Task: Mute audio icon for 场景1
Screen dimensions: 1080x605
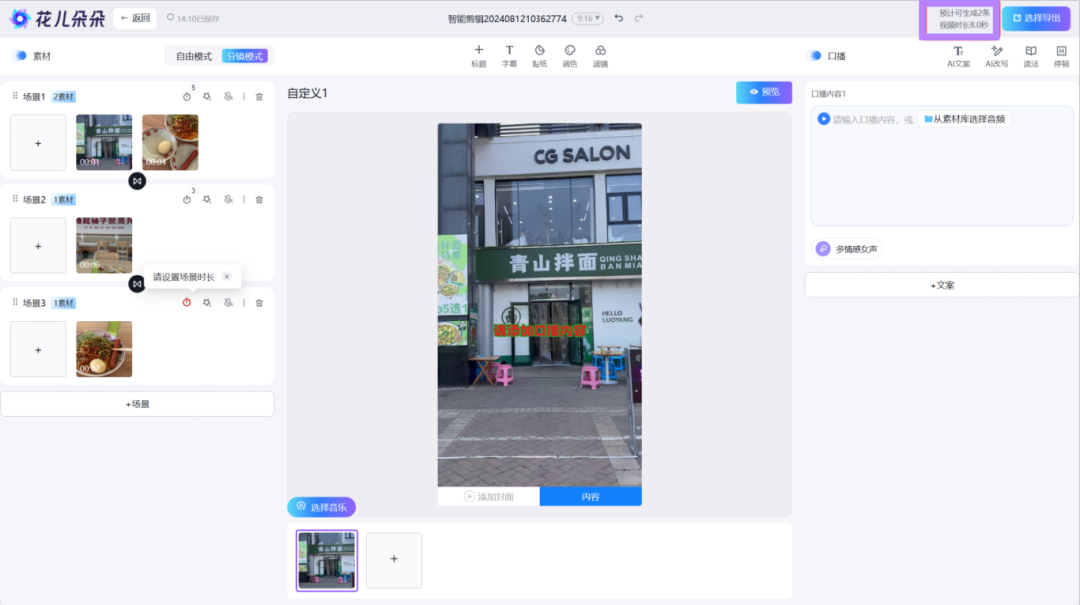Action: pyautogui.click(x=228, y=96)
